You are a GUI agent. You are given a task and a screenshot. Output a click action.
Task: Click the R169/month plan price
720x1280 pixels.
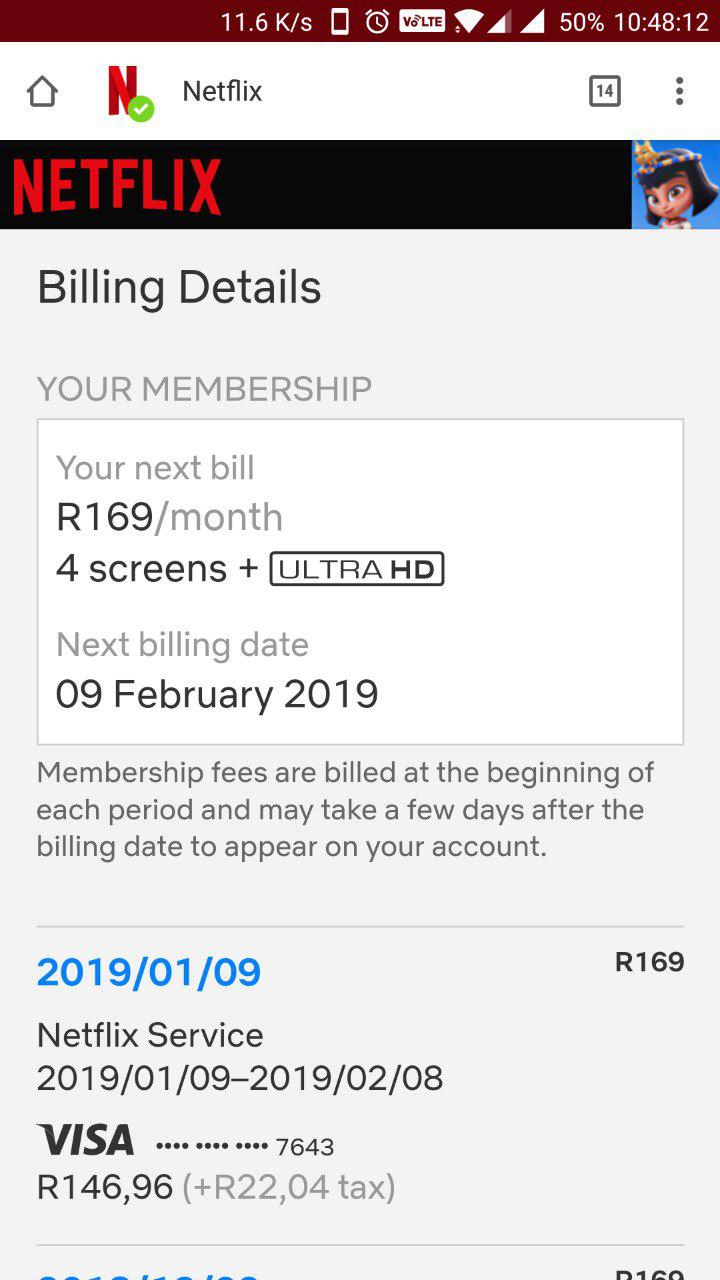[169, 517]
